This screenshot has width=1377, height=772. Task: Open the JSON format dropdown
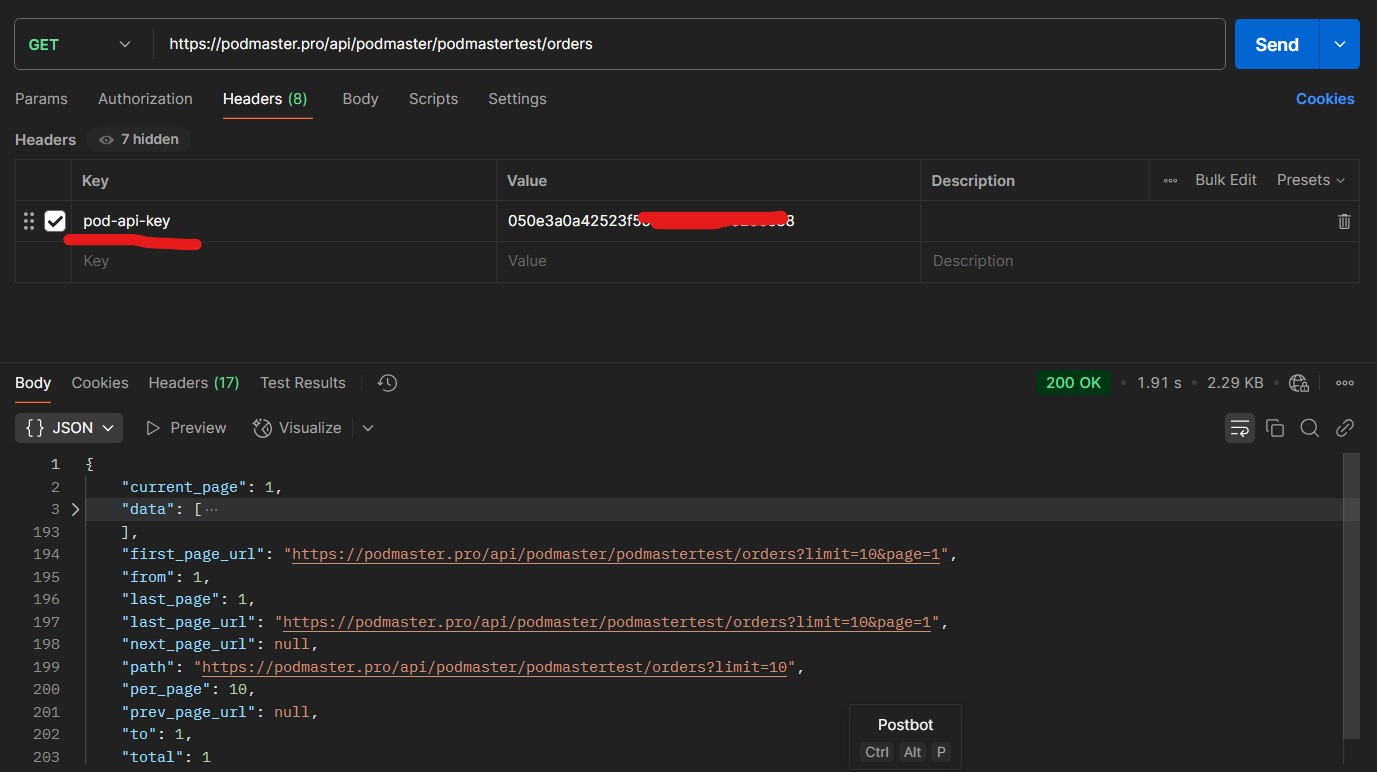tap(69, 428)
